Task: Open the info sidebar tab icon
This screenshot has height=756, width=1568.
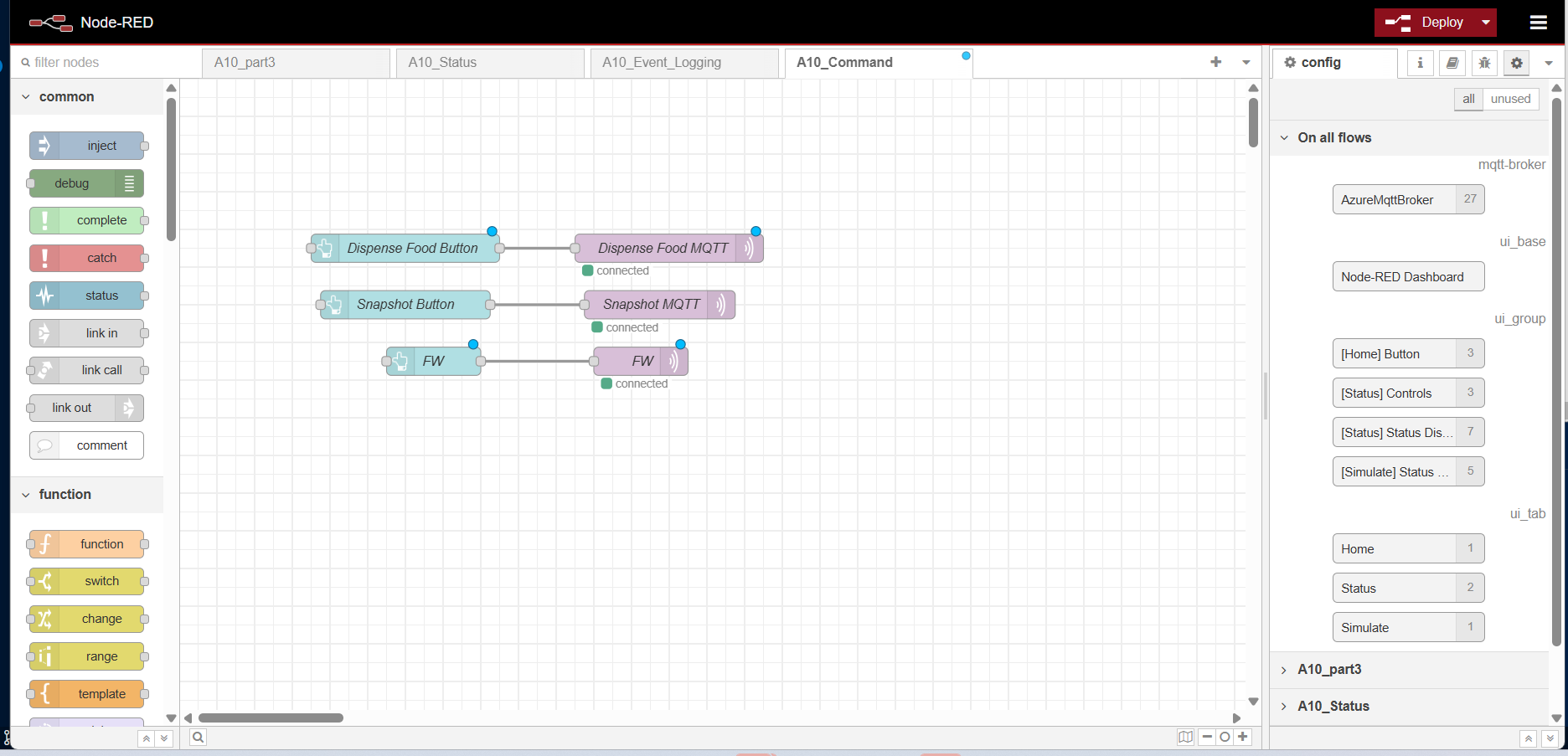Action: (x=1420, y=63)
